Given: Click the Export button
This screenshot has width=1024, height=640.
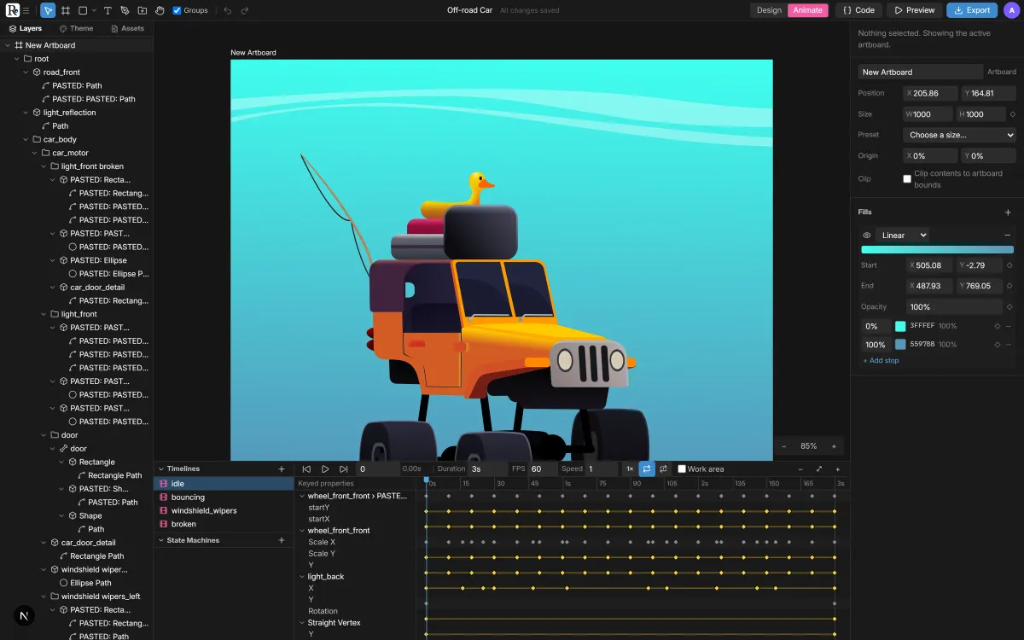Looking at the screenshot, I should click(972, 10).
